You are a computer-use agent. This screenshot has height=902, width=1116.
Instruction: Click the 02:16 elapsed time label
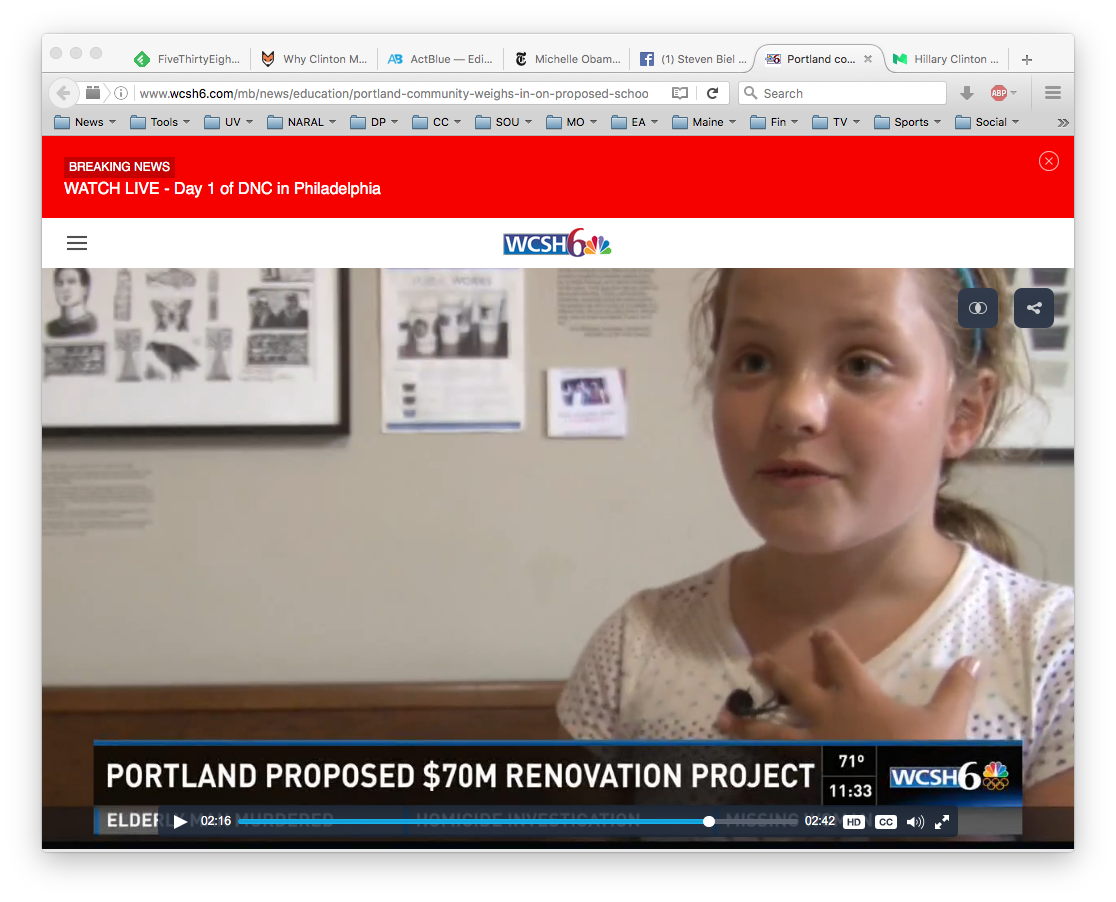pyautogui.click(x=216, y=822)
